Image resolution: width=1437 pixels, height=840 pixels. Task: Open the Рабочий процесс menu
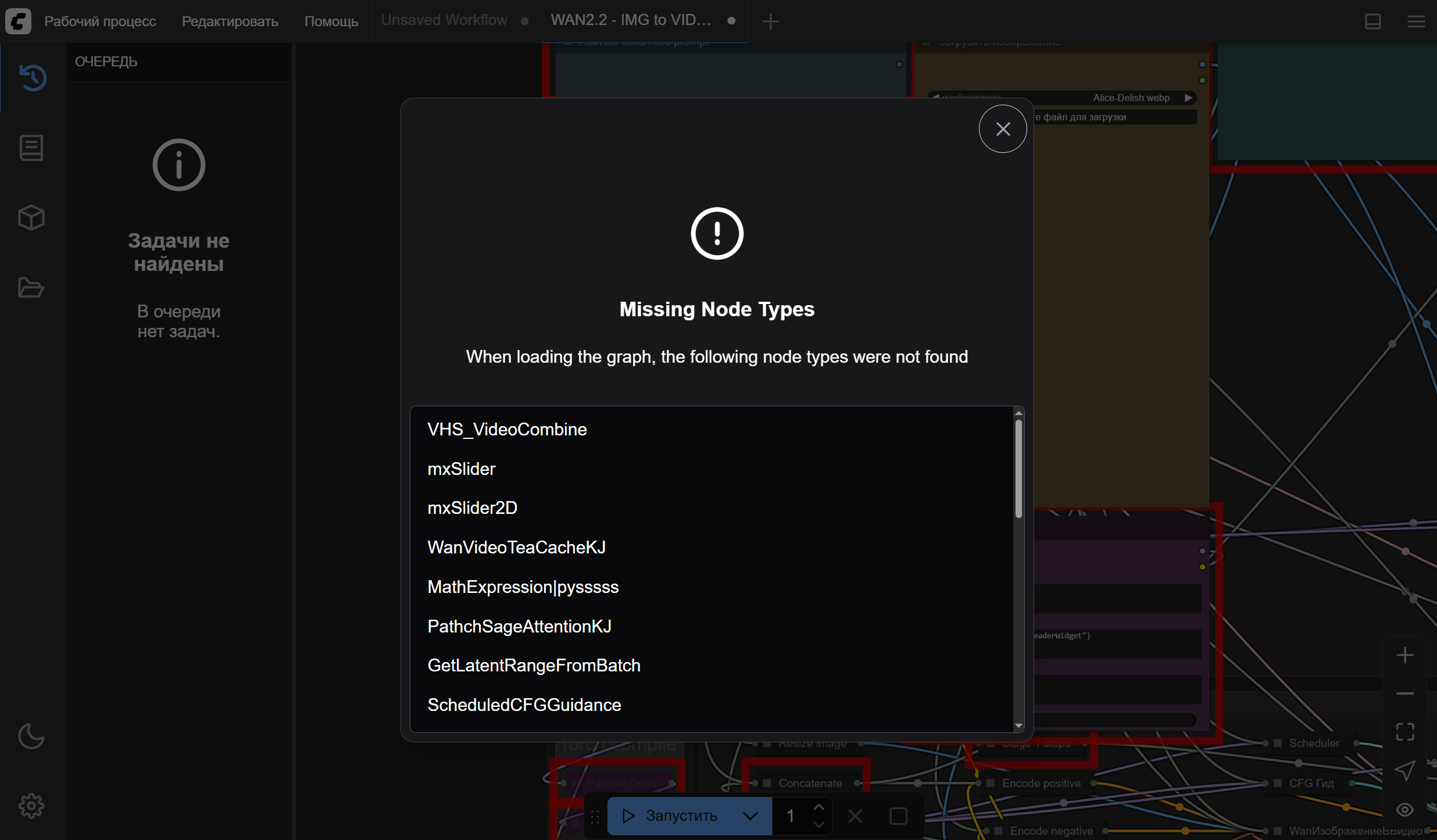100,22
